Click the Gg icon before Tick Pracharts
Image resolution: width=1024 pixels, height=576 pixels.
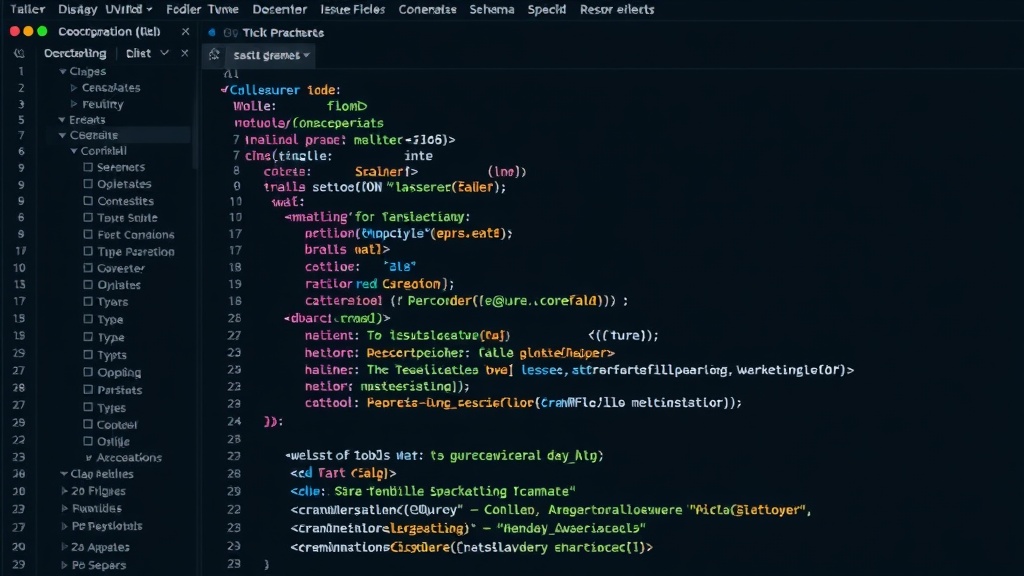230,33
